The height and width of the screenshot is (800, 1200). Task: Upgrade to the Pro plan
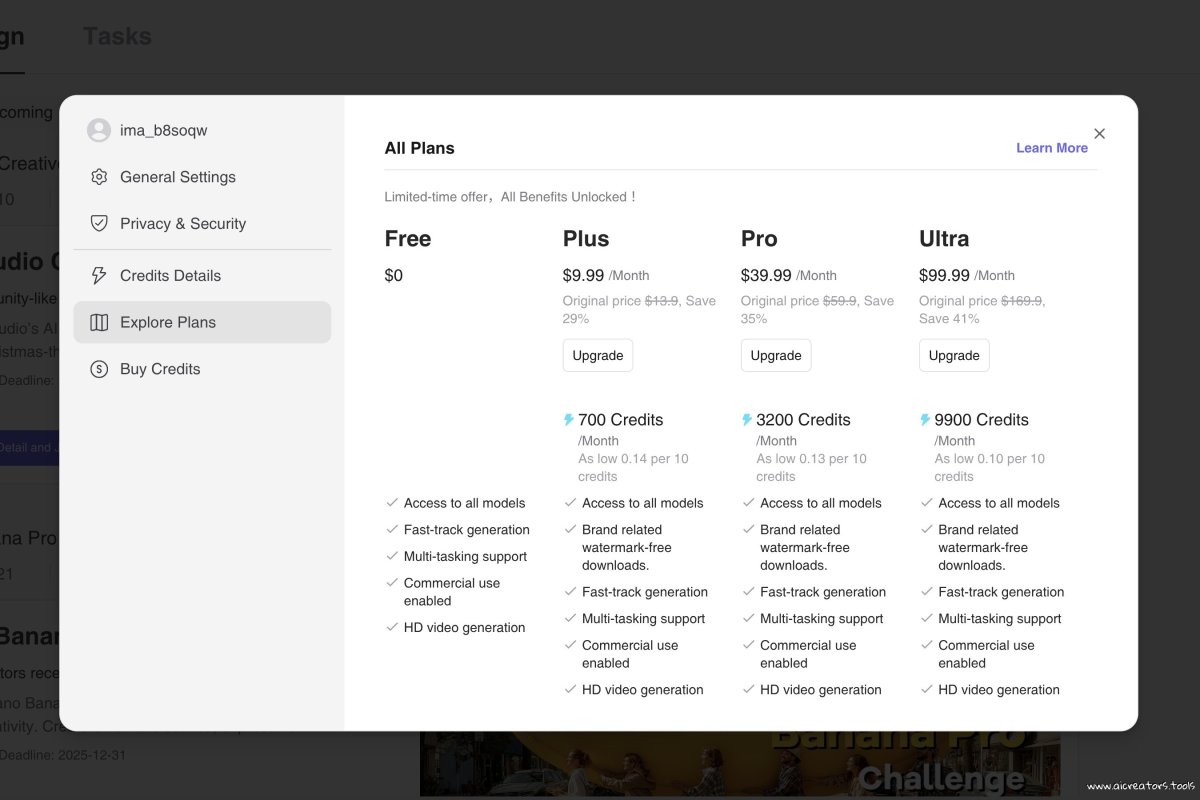click(775, 355)
